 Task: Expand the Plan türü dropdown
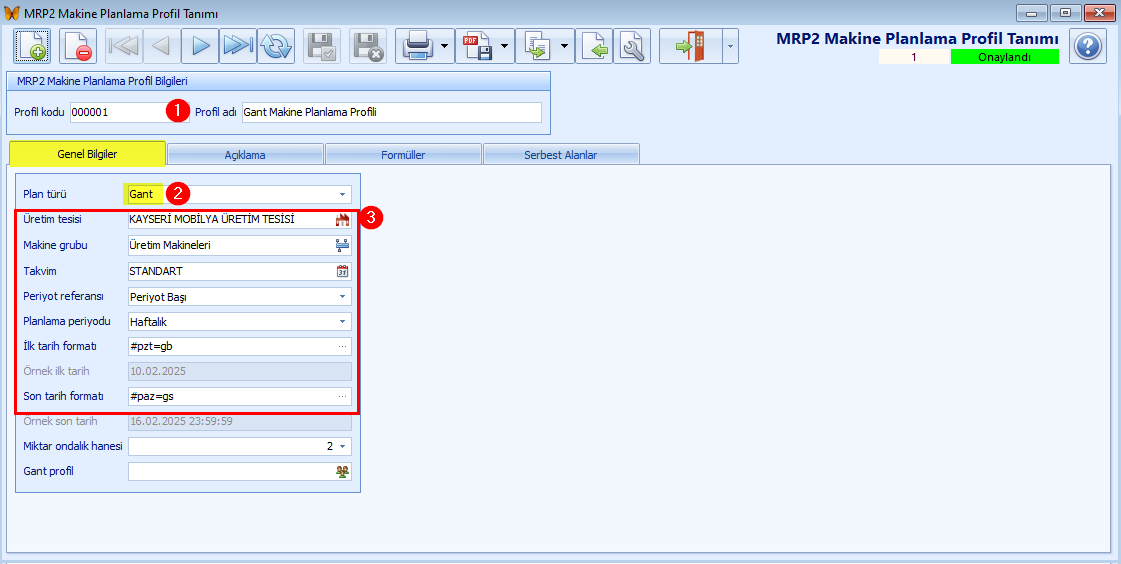(x=342, y=194)
